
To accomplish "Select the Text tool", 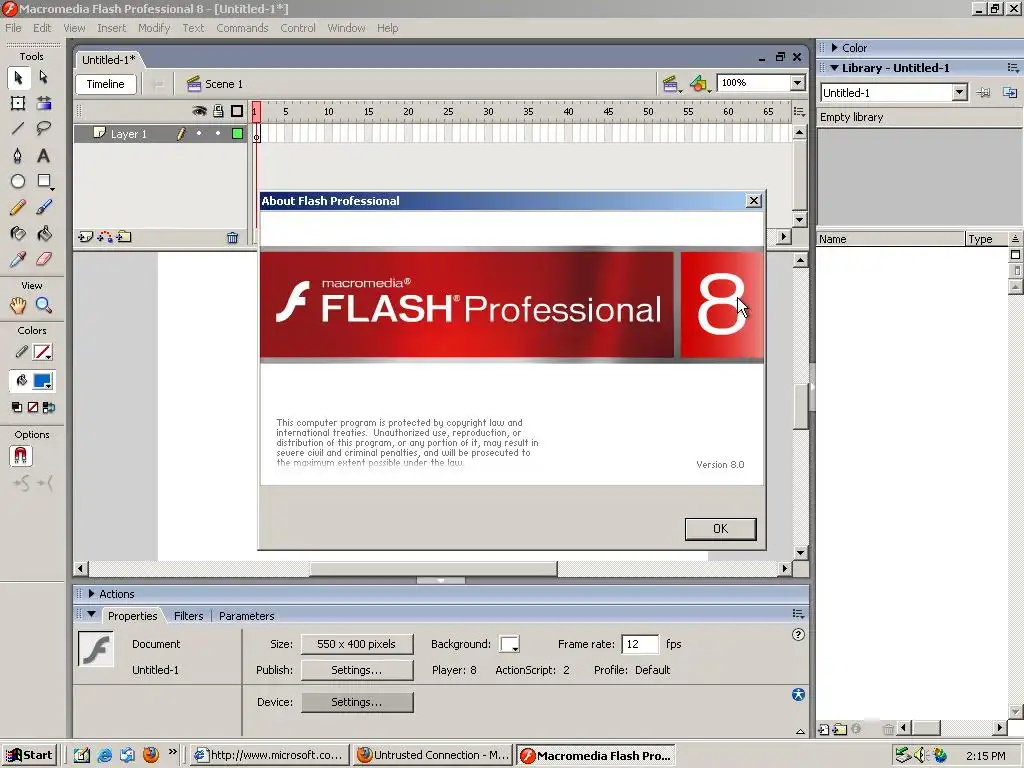I will pos(44,155).
